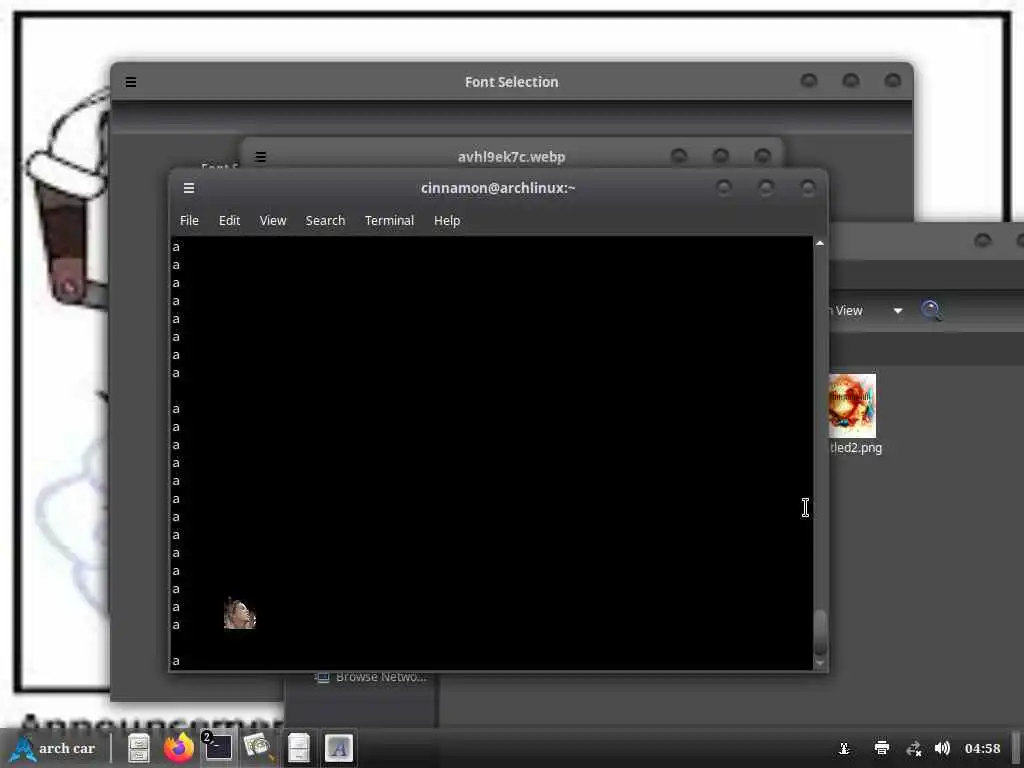1024x768 pixels.
Task: Open the sound volume tray icon
Action: point(942,748)
